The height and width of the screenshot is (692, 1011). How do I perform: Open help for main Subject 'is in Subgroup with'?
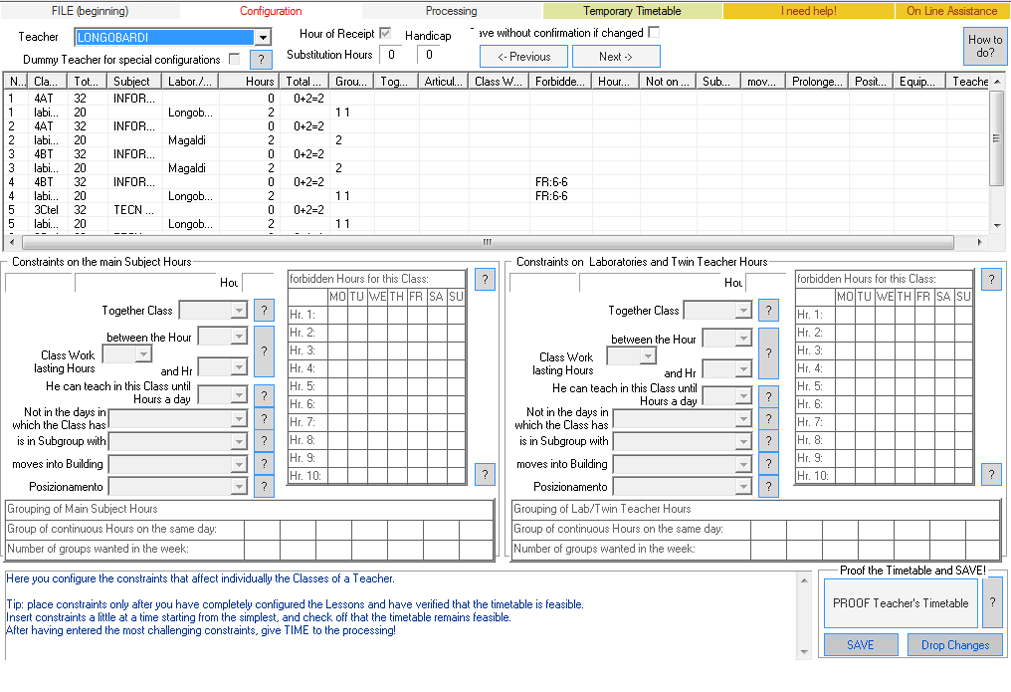264,441
